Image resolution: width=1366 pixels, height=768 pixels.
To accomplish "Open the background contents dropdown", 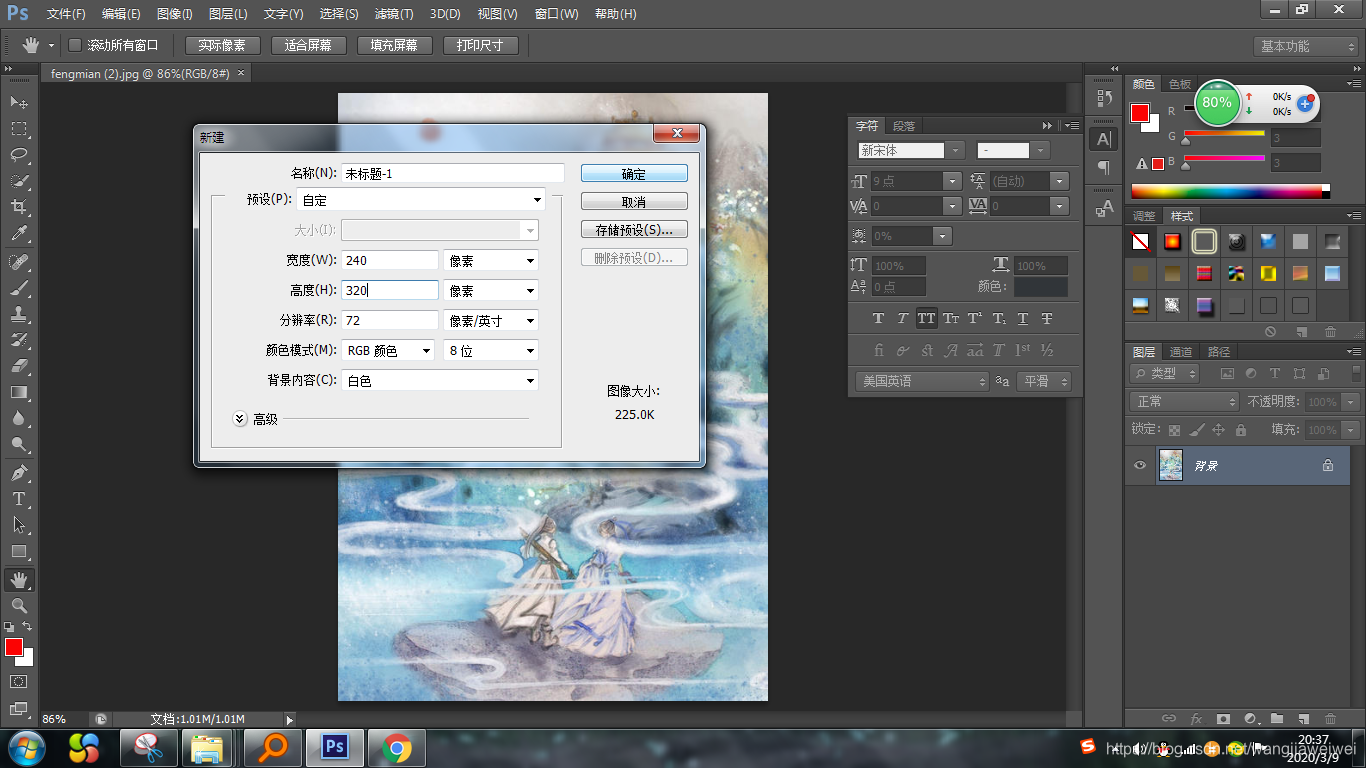I will click(x=440, y=381).
